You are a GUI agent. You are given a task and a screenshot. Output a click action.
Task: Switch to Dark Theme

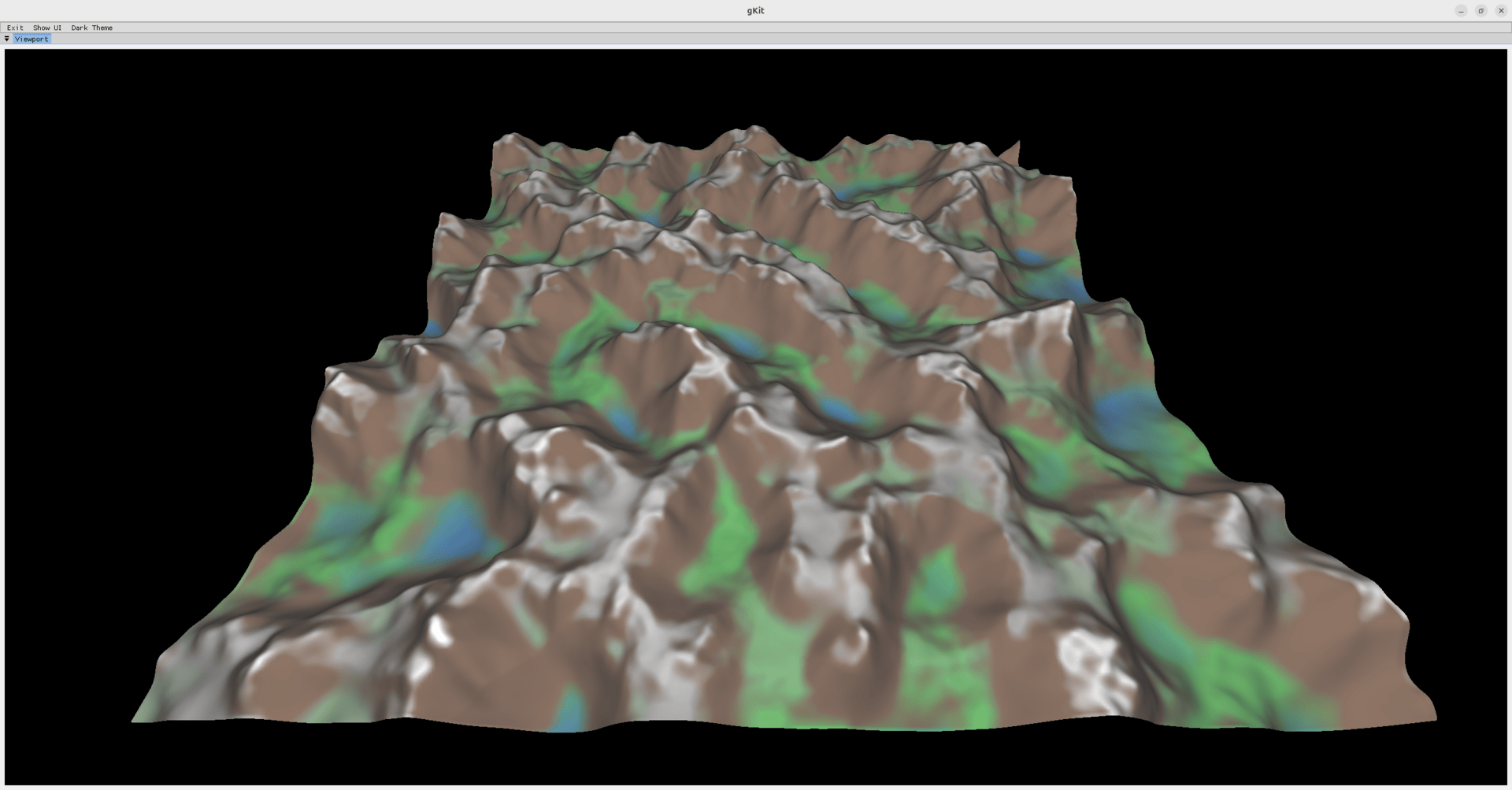(91, 28)
